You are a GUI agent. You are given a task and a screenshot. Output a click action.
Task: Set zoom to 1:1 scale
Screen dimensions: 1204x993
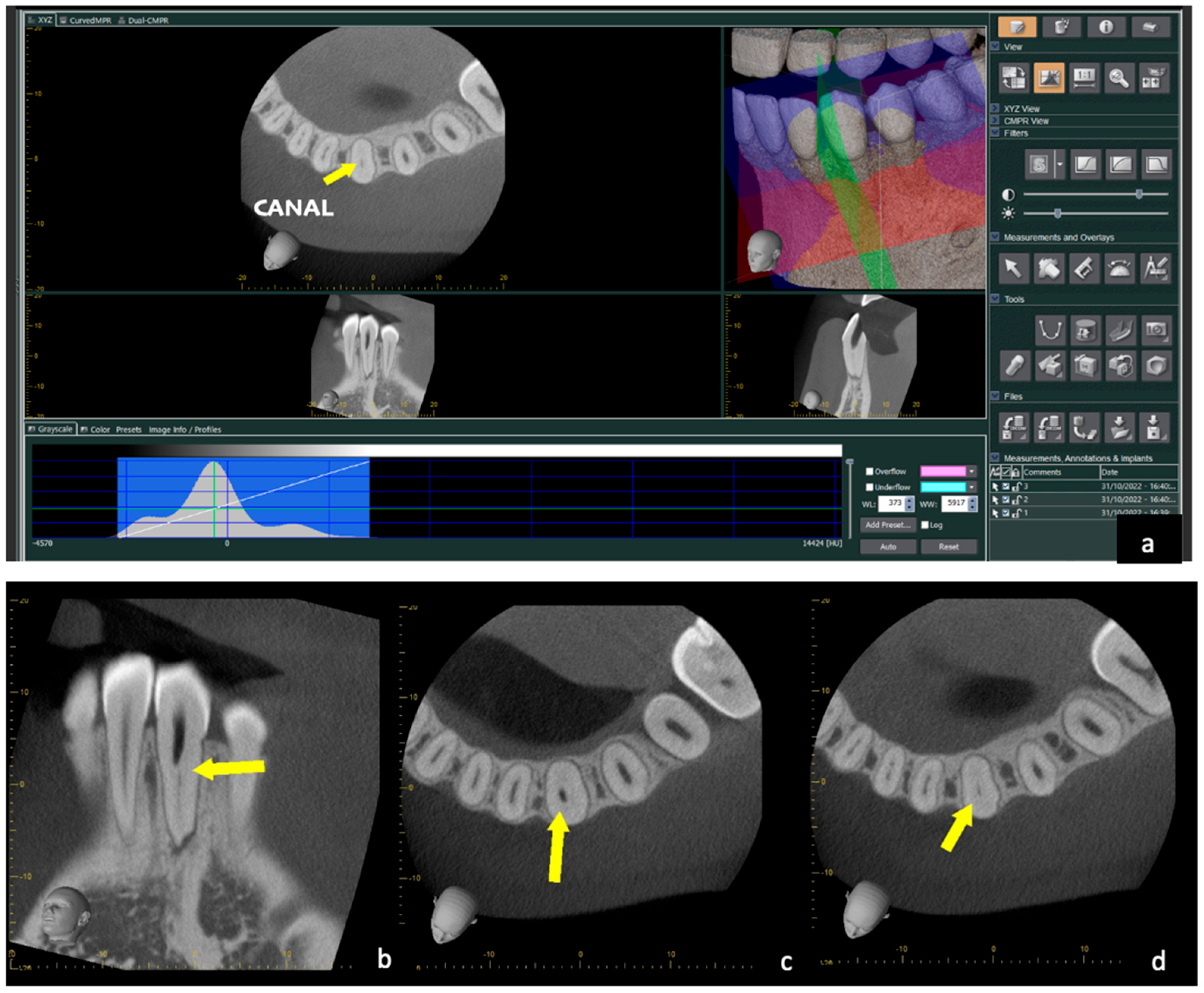coord(1084,78)
